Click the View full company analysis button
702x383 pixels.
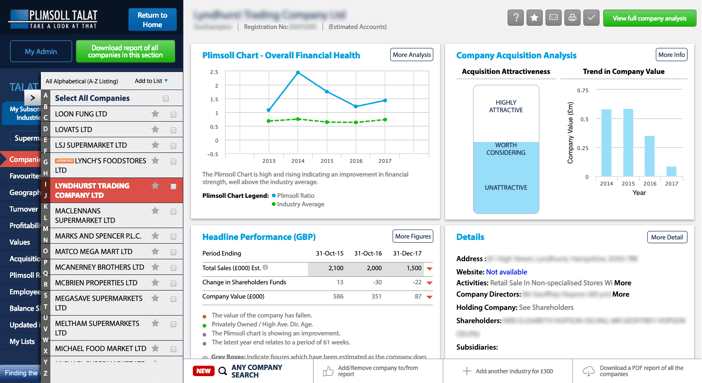[650, 18]
